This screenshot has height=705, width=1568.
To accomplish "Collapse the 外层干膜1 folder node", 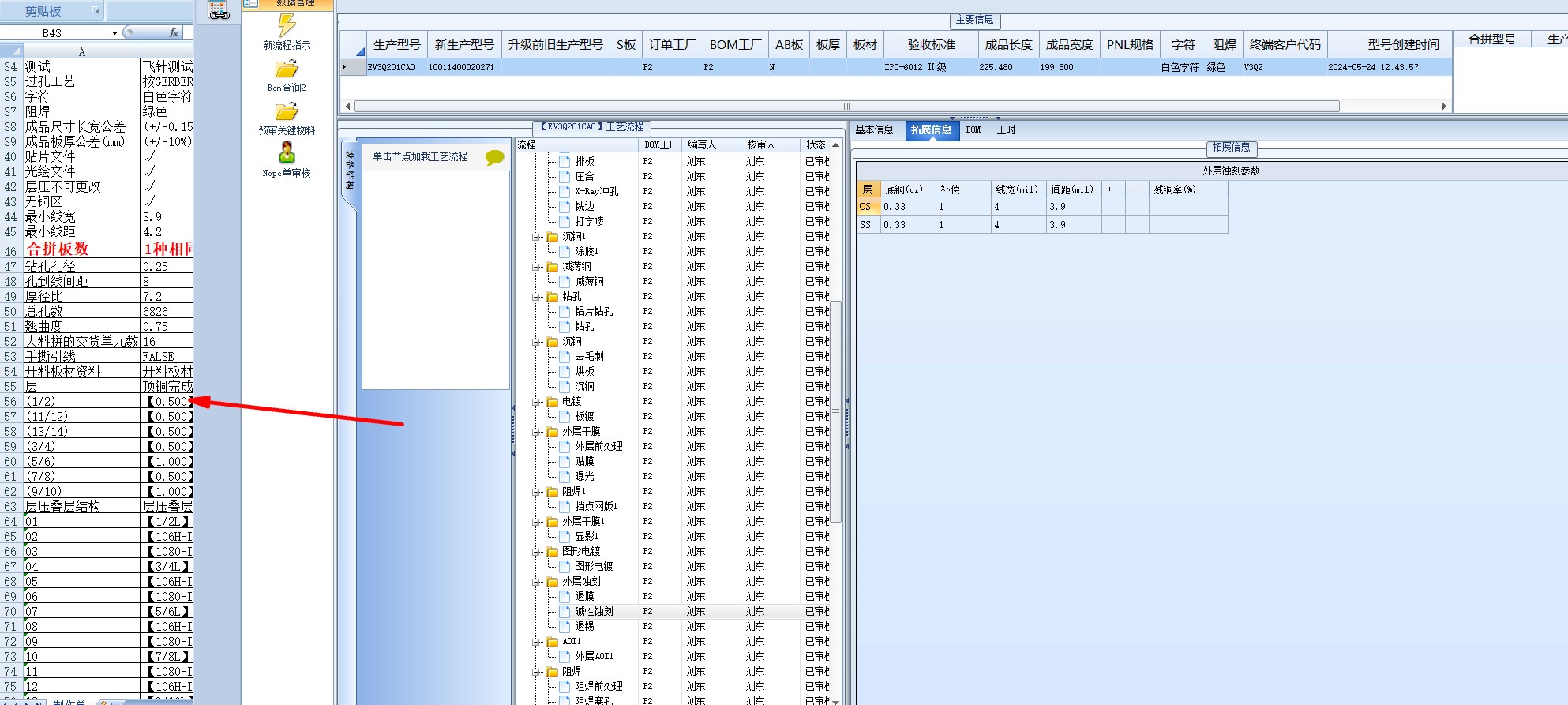I will coord(536,522).
